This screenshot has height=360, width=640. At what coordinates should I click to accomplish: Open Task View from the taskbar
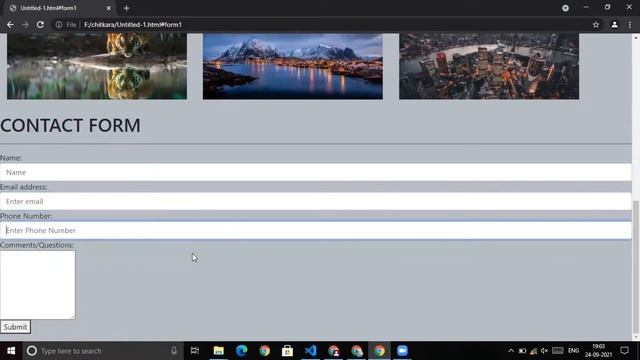(x=195, y=351)
